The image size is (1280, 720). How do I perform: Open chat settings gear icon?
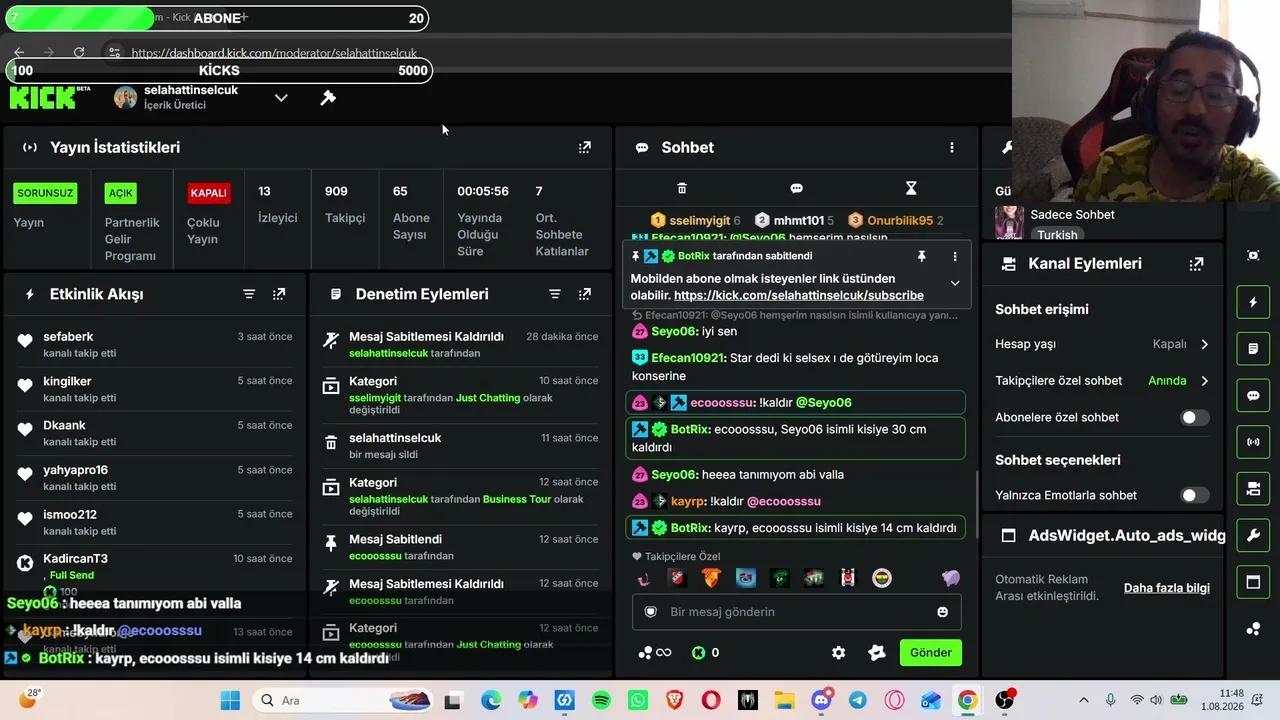(x=839, y=653)
